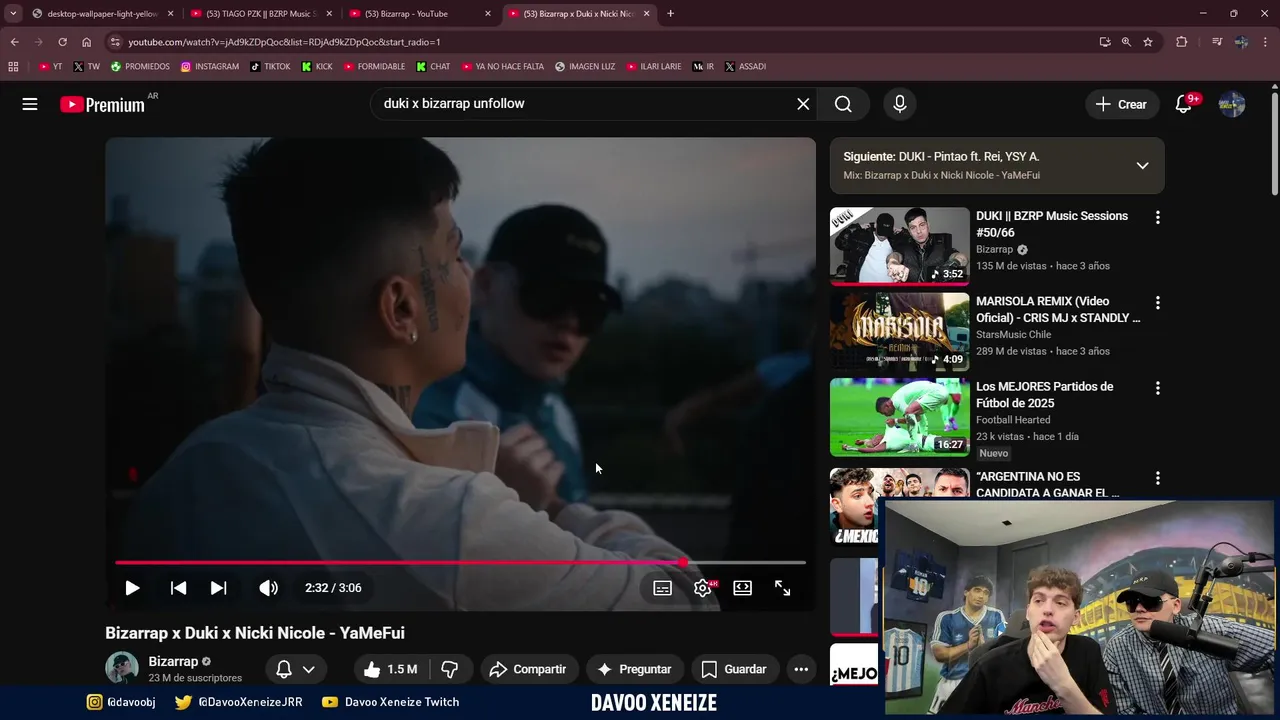Screen dimensions: 1280x720
Task: Like the video with 1.5 M
Action: tap(391, 669)
